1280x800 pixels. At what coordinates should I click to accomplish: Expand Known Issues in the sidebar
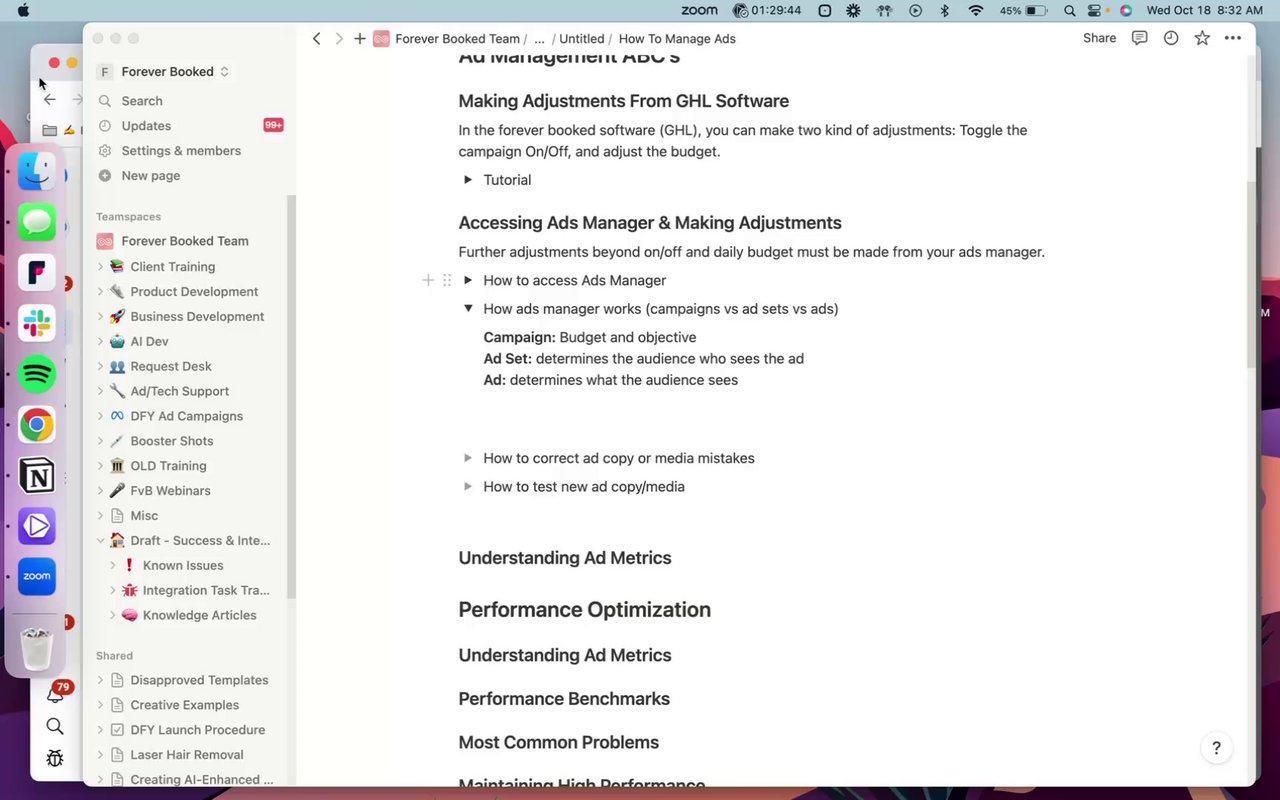(x=113, y=566)
